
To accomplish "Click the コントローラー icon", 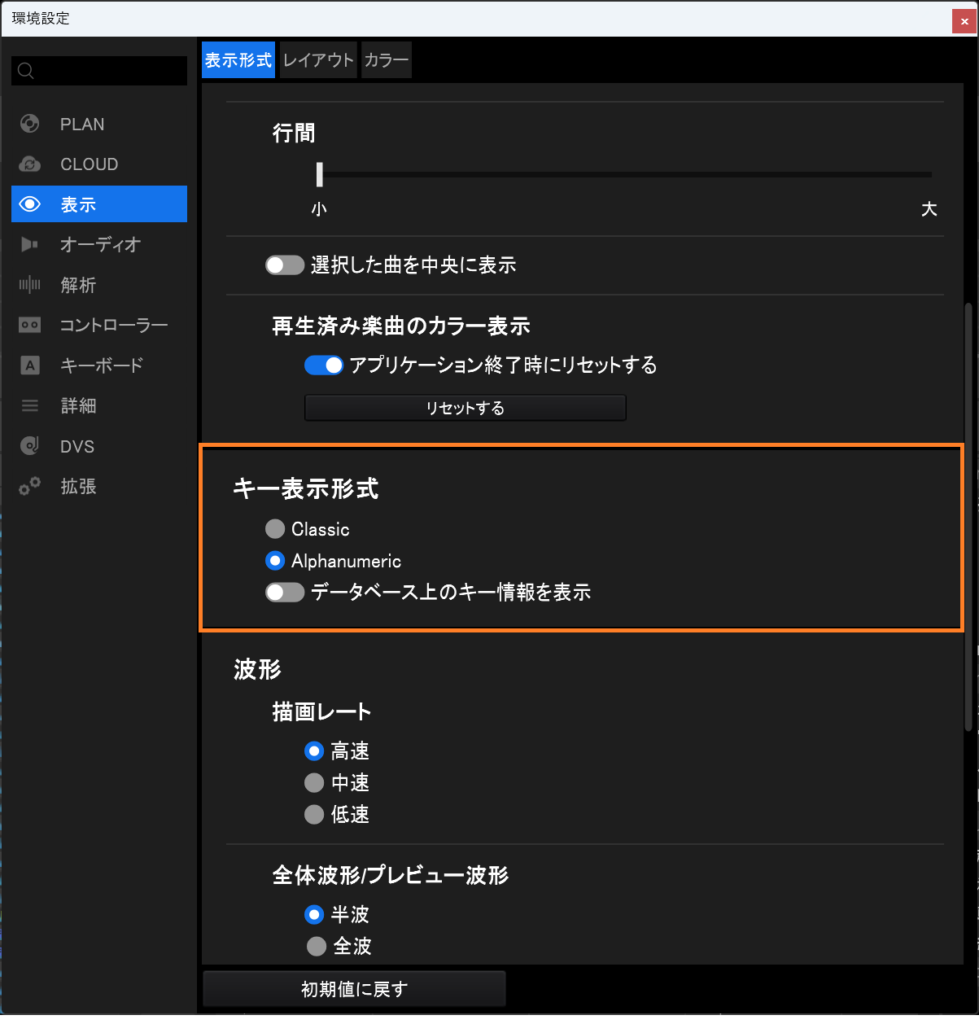I will point(30,326).
